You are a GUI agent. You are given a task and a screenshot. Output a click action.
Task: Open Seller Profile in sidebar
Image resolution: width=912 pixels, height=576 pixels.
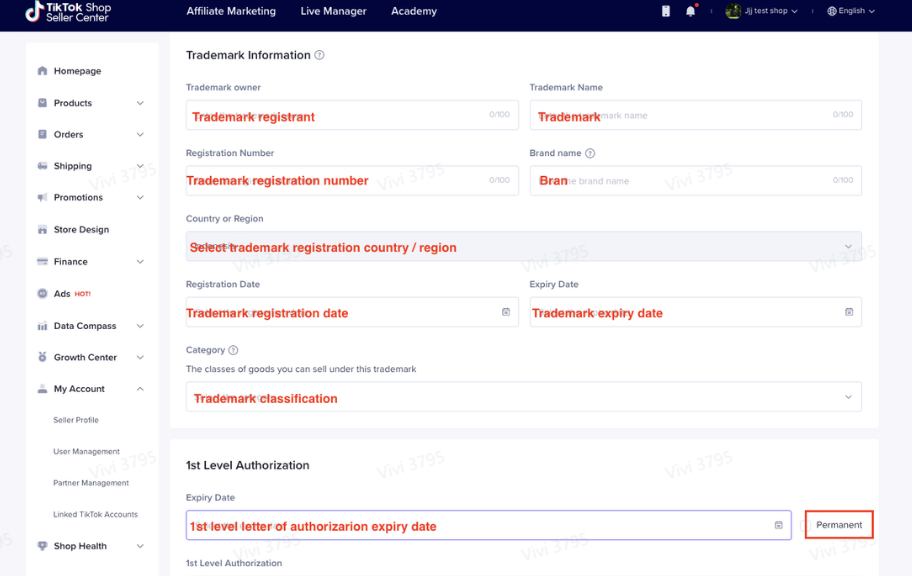tap(76, 420)
